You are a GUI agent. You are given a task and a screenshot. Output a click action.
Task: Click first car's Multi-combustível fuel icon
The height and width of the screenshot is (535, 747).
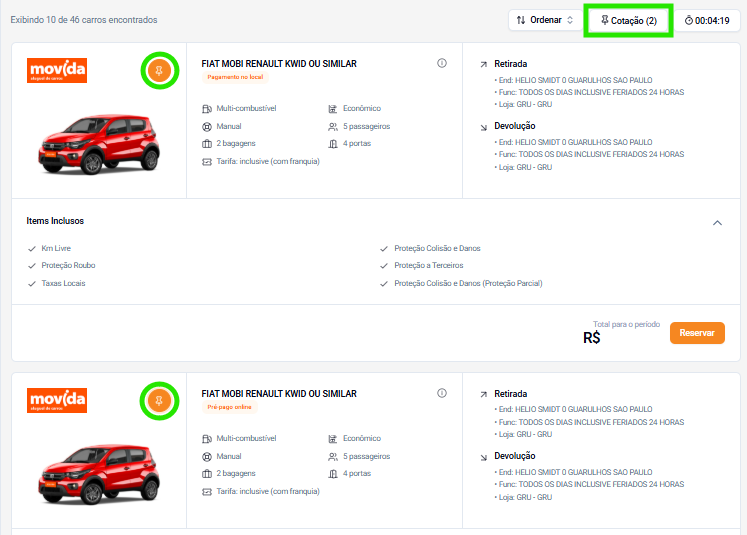[x=207, y=109]
